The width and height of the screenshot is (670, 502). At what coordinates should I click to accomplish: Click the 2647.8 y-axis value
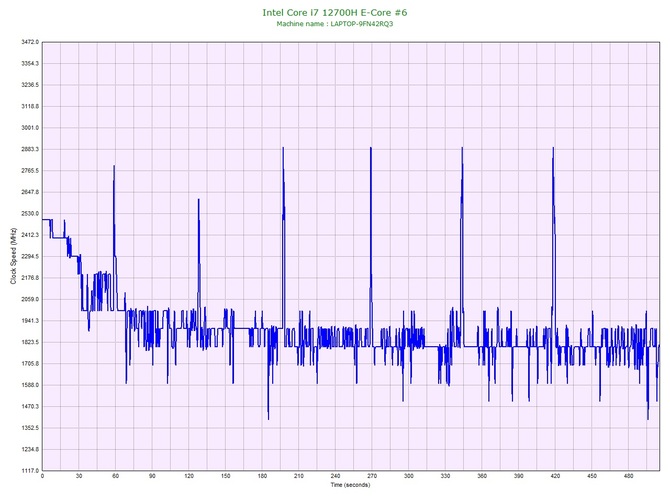pyautogui.click(x=30, y=192)
